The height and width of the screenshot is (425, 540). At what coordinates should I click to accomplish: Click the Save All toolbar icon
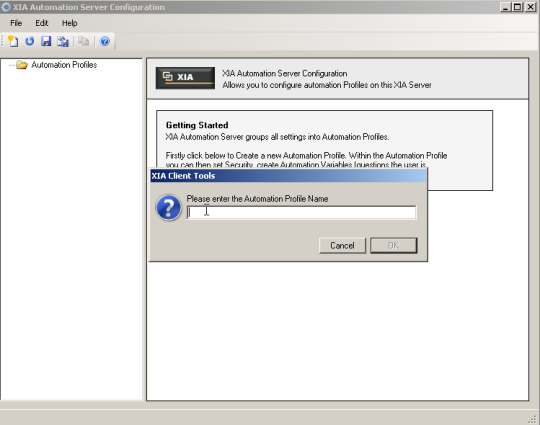(63, 41)
